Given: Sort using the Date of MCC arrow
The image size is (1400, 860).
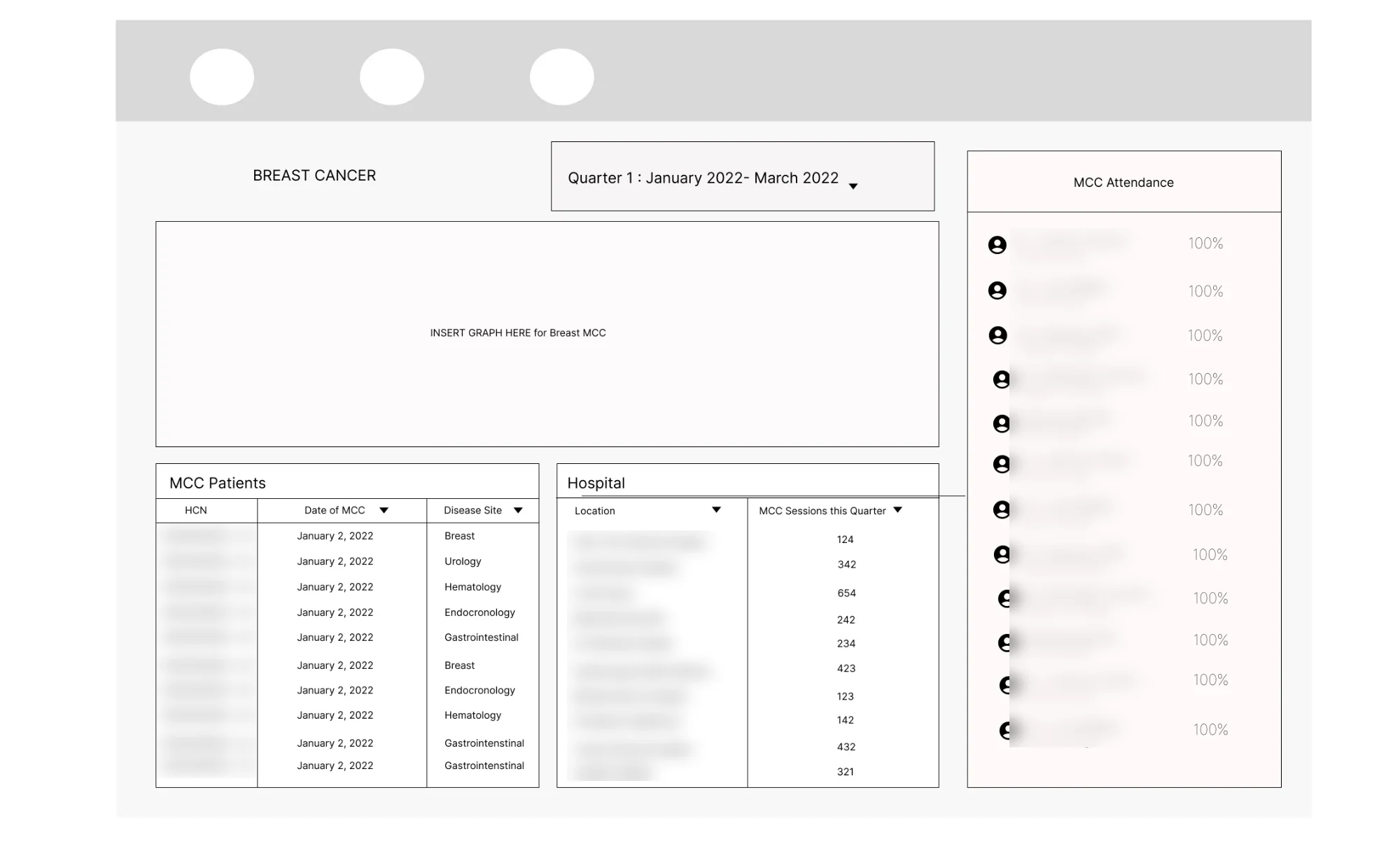Looking at the screenshot, I should click(384, 511).
